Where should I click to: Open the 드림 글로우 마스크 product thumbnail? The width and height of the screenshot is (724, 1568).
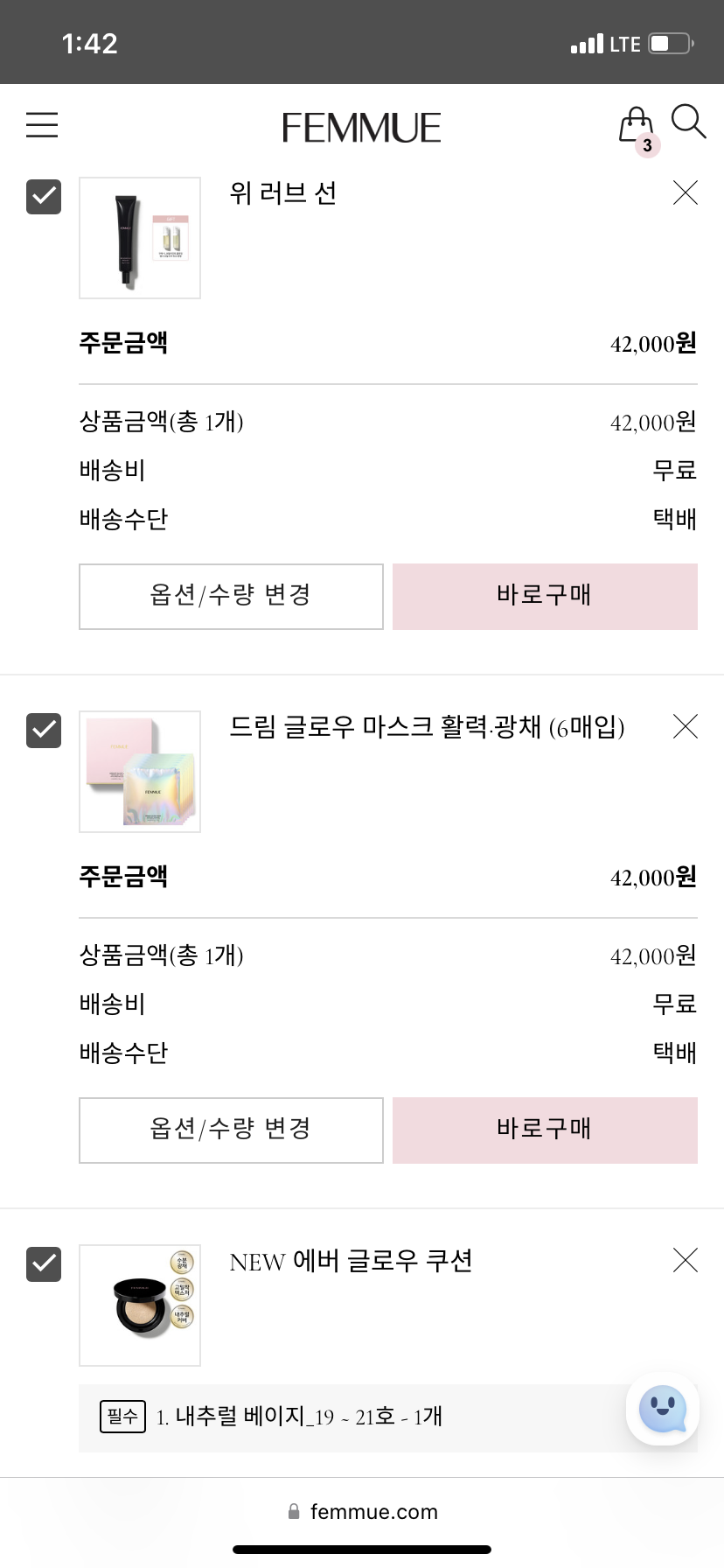pos(140,772)
